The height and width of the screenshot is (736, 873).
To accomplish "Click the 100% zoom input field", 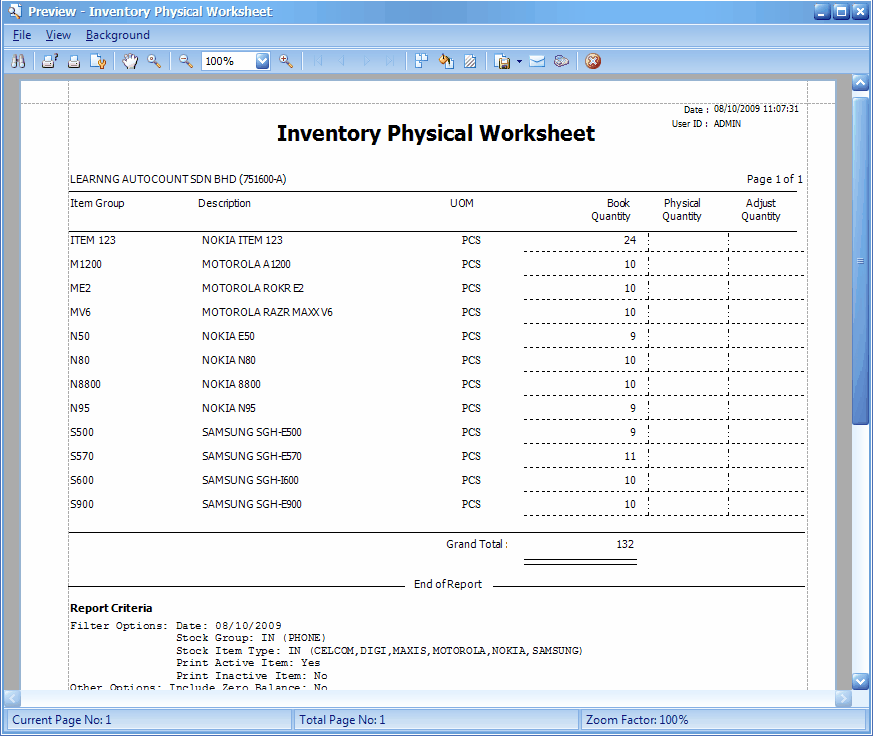I will 229,61.
